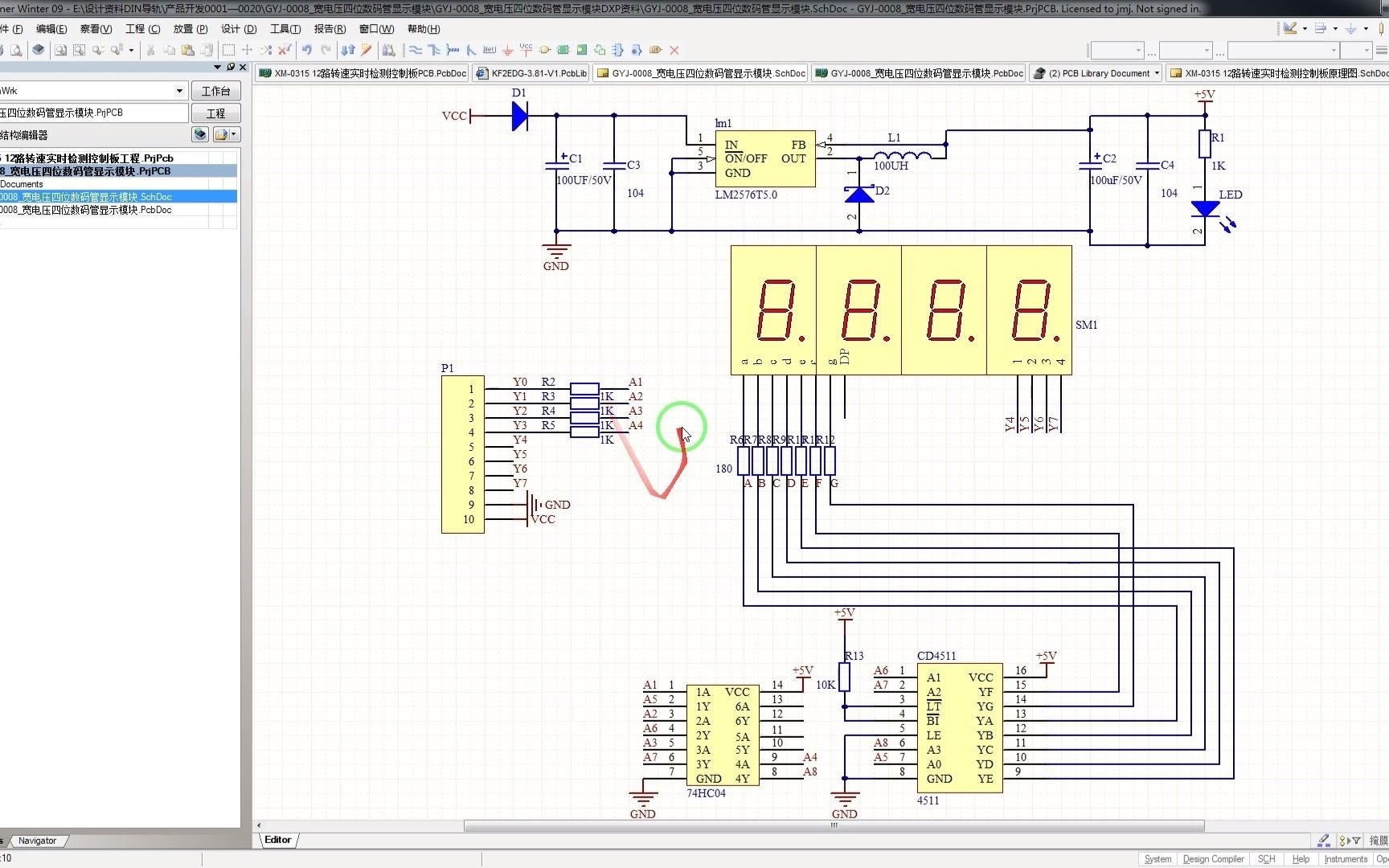Click the 工作台 button

(x=216, y=91)
